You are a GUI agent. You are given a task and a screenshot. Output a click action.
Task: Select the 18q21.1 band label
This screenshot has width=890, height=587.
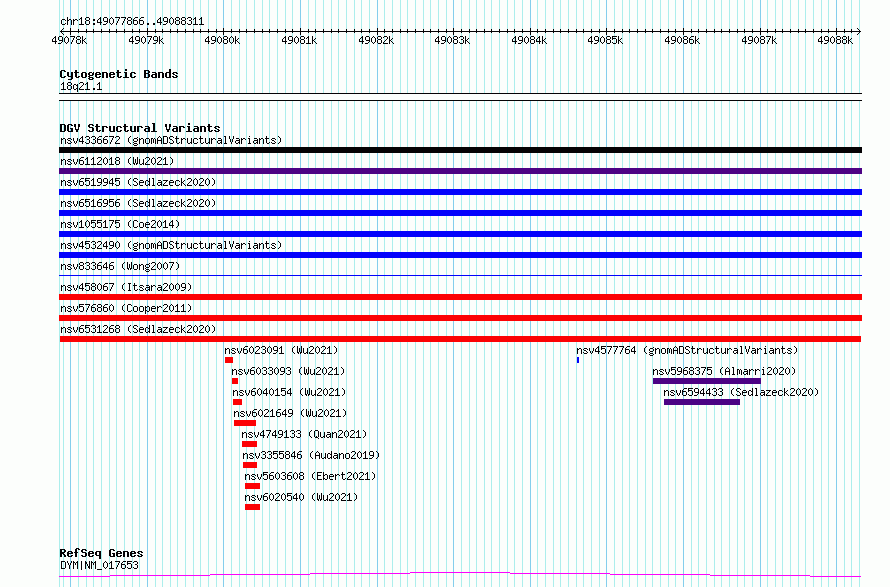tap(81, 87)
